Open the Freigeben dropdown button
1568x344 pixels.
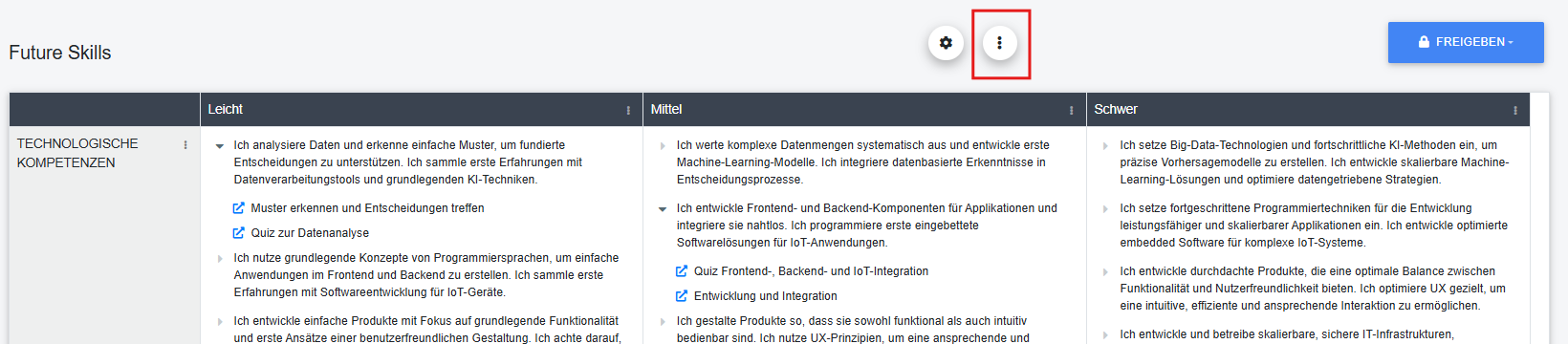1466,42
